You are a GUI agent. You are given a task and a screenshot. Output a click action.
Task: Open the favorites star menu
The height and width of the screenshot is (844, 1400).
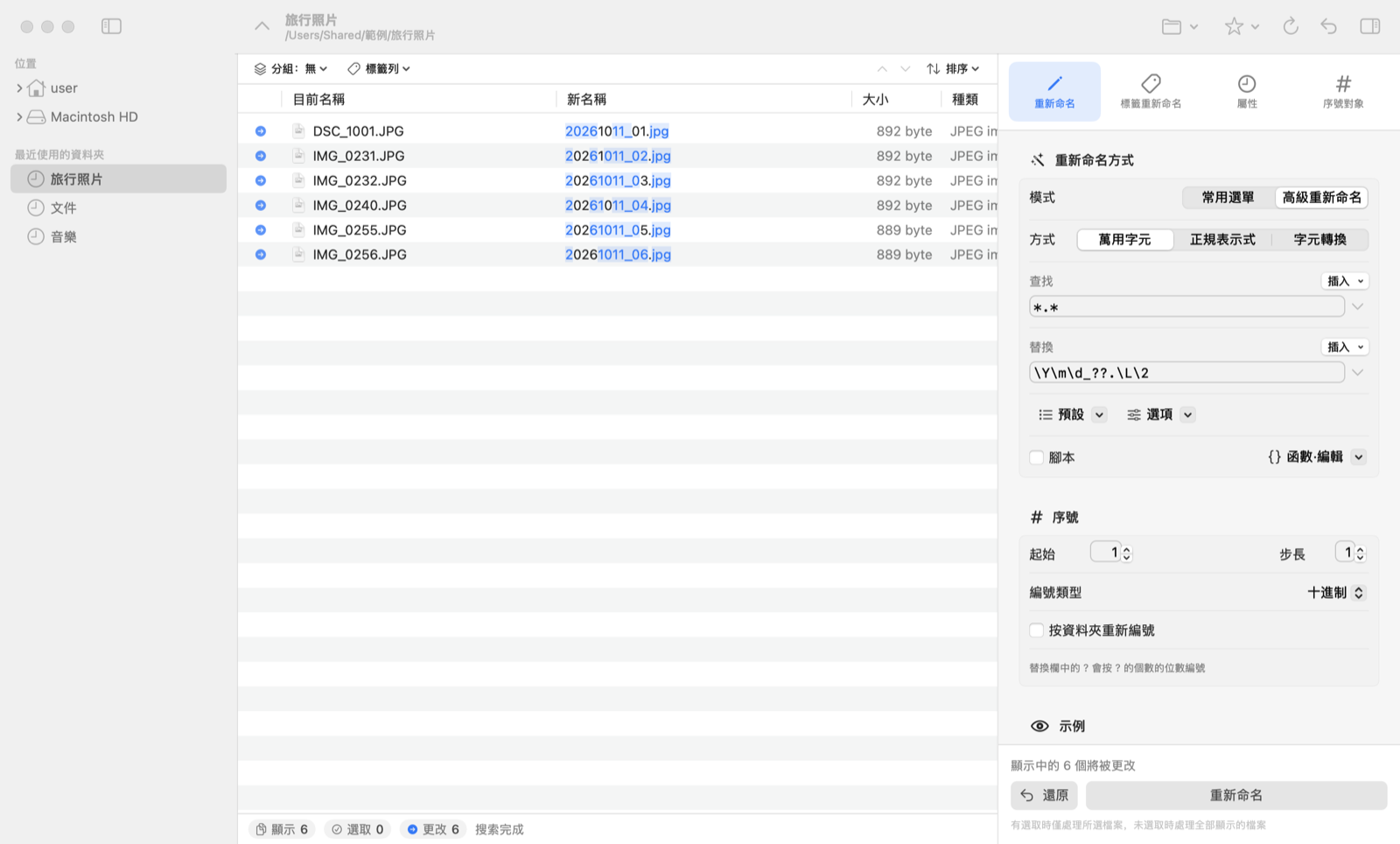pyautogui.click(x=1242, y=26)
